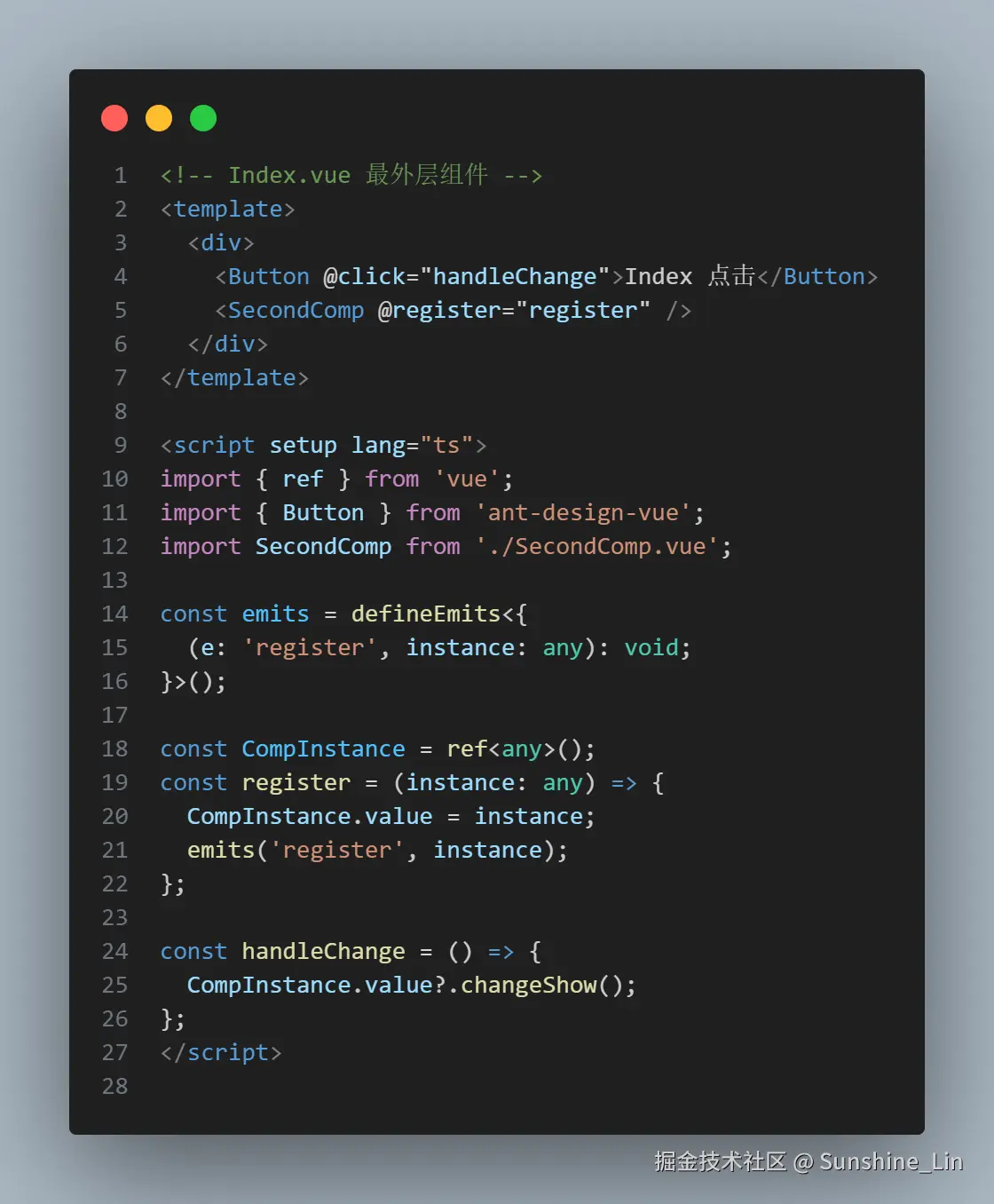Click the SecondComp tag on line 5

[296, 311]
